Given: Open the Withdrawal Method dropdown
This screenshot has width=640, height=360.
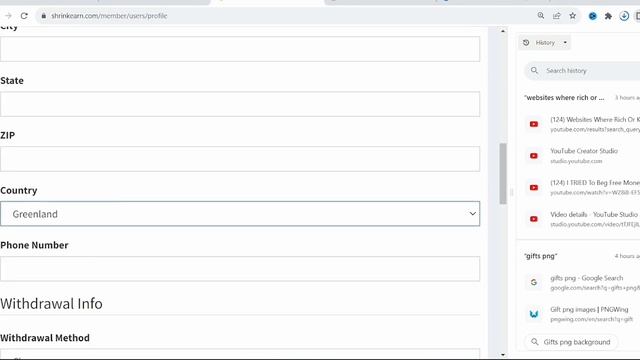Looking at the screenshot, I should point(240,354).
